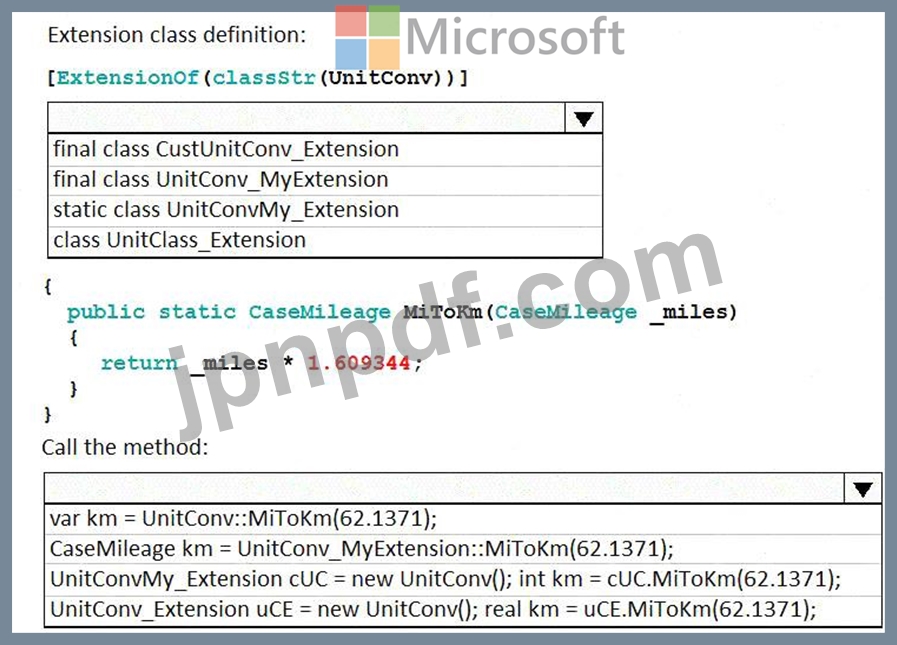This screenshot has height=645, width=897.
Task: Select the 'UnitConv_Extension uCE = new UnitConv()' option
Action: coord(433,609)
